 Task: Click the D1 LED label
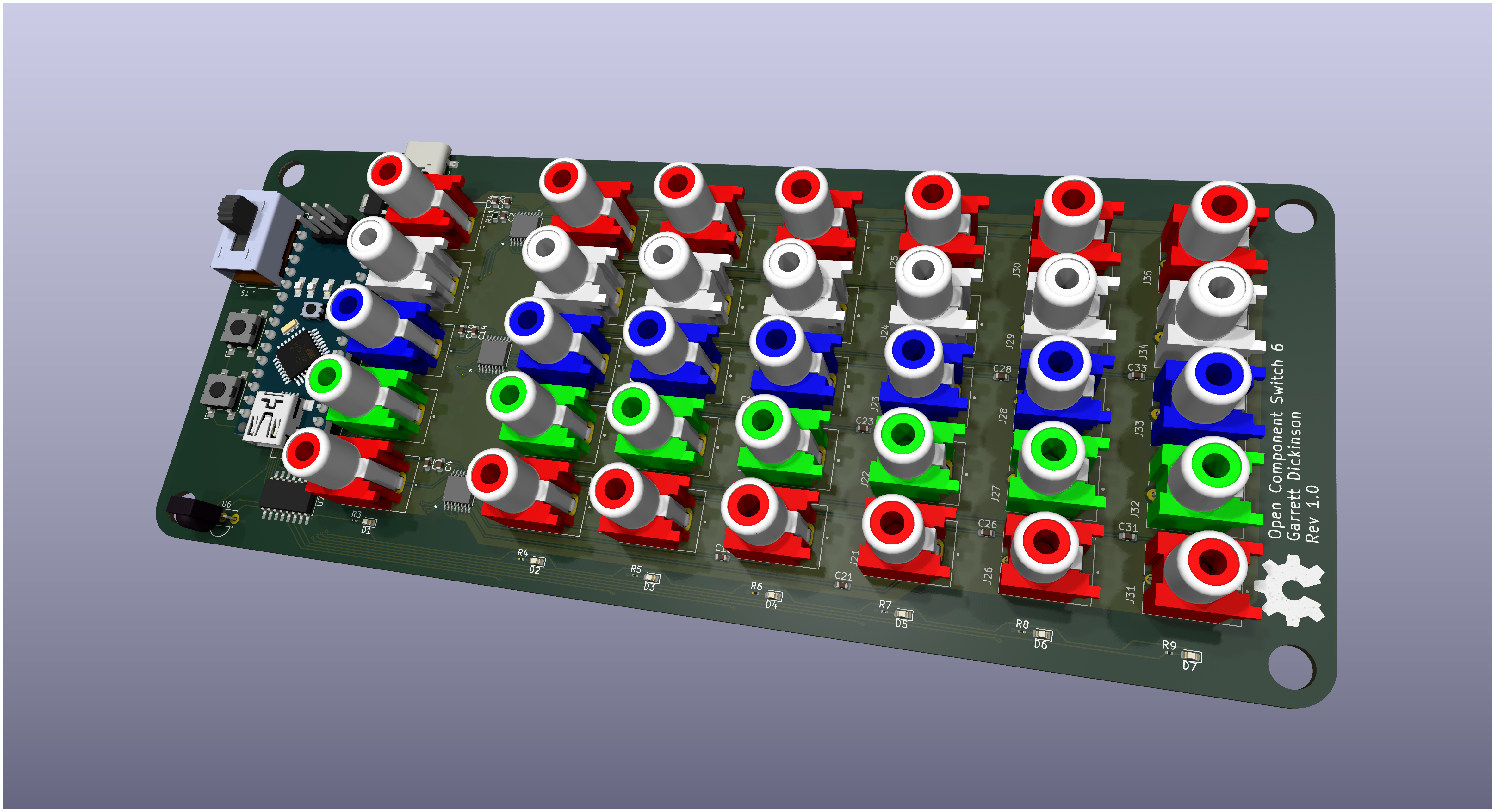coord(366,530)
